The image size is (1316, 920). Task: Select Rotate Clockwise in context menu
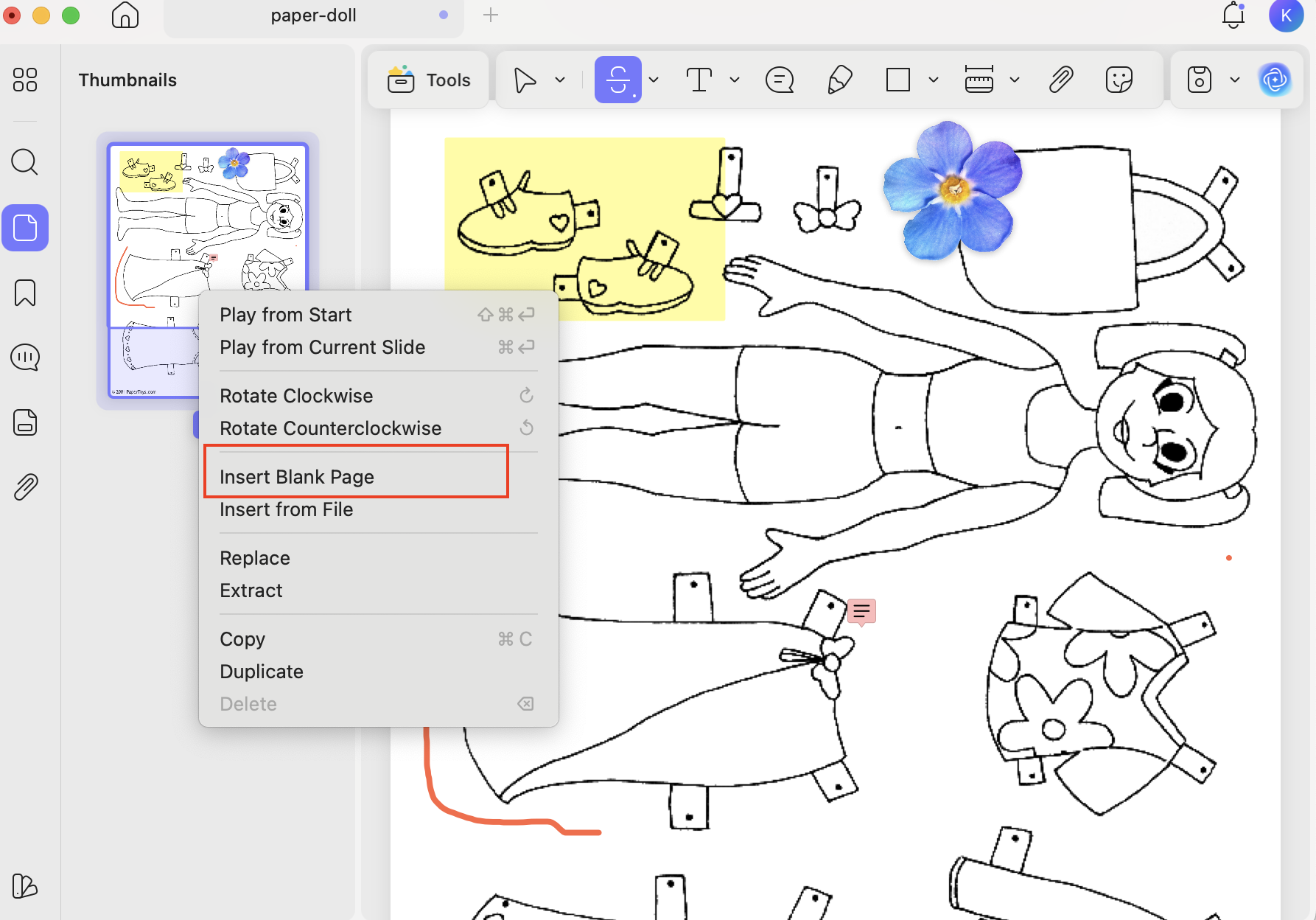coord(296,396)
